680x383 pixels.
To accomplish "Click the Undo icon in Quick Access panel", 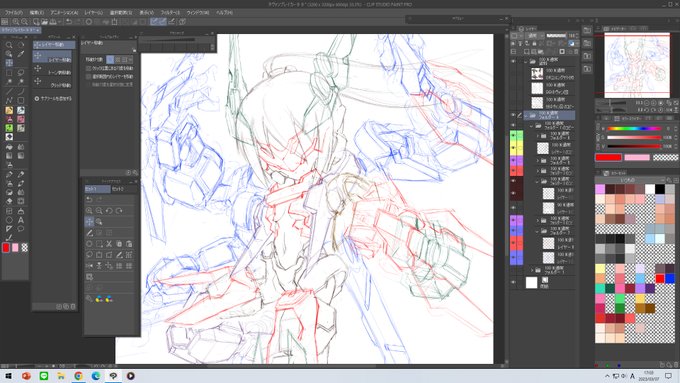I will [x=89, y=199].
